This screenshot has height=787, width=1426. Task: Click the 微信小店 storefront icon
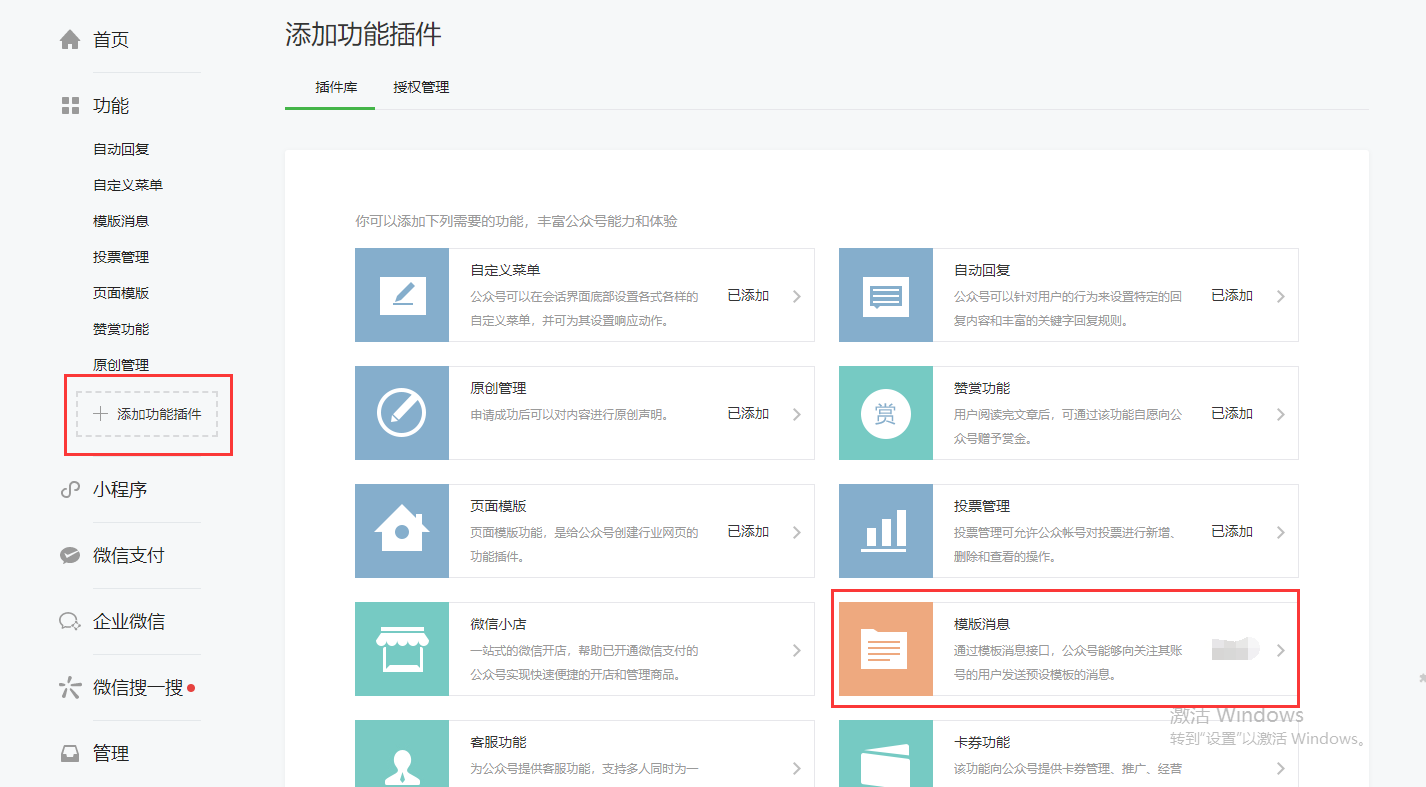402,649
